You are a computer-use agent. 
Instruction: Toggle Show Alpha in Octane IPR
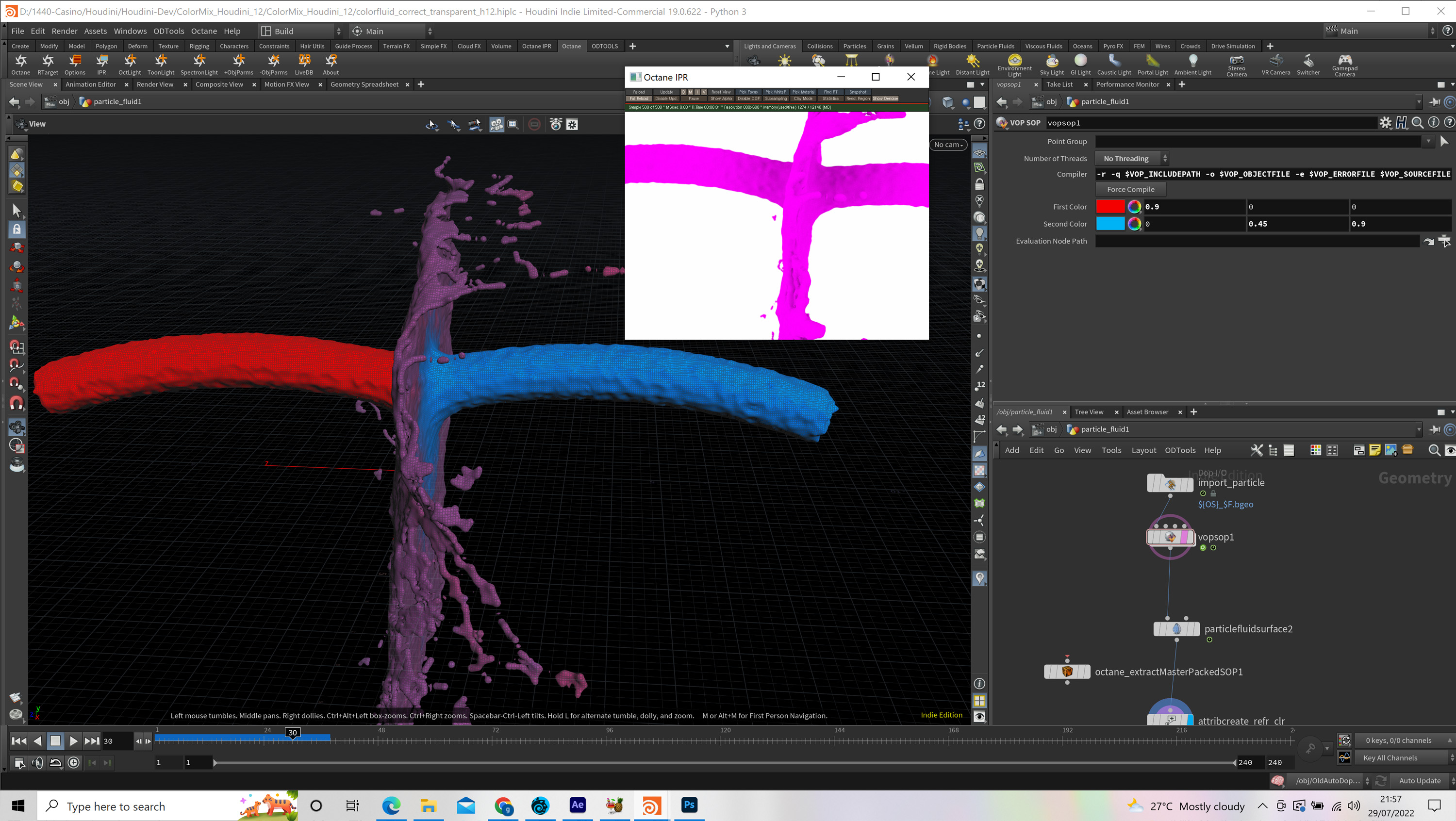[721, 99]
